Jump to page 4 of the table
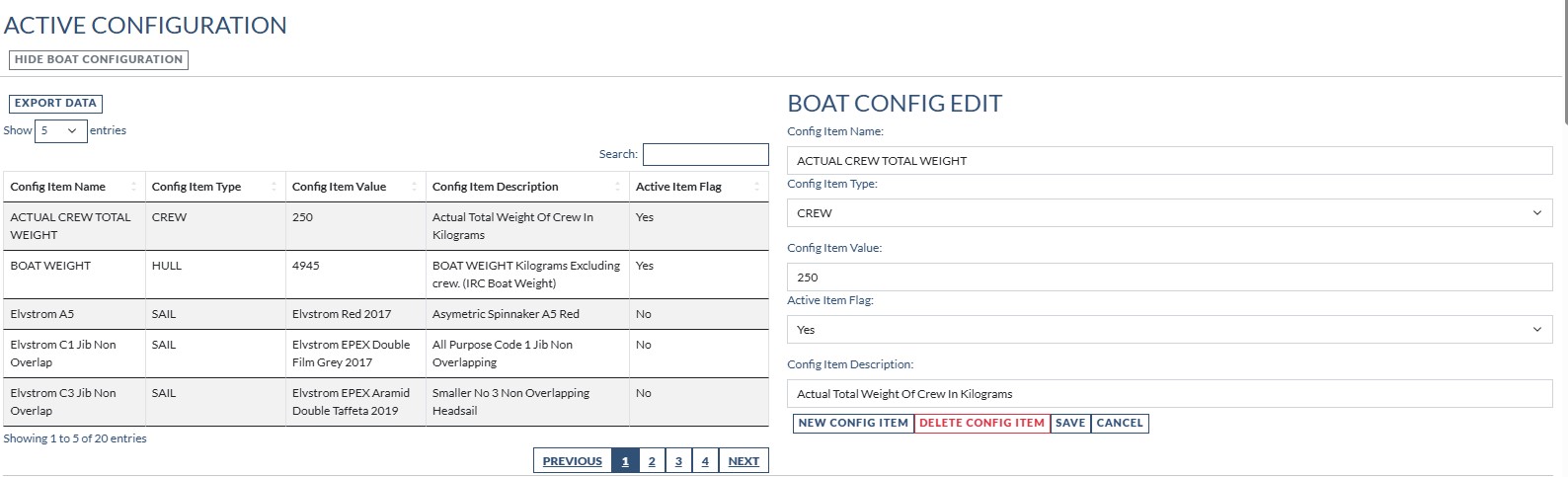Image resolution: width=1568 pixels, height=477 pixels. point(705,461)
